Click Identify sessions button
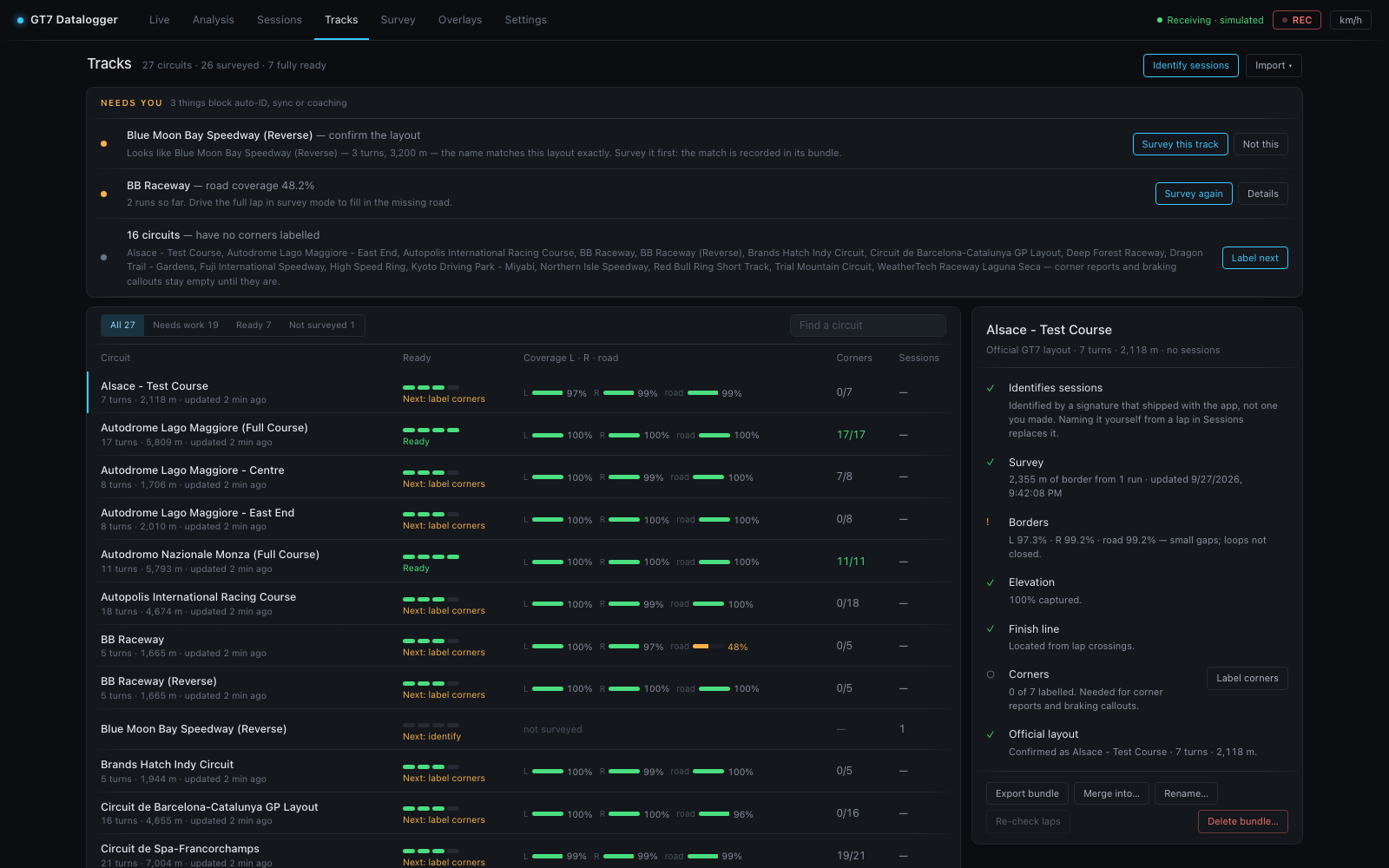Viewport: 1389px width, 868px height. click(x=1191, y=65)
